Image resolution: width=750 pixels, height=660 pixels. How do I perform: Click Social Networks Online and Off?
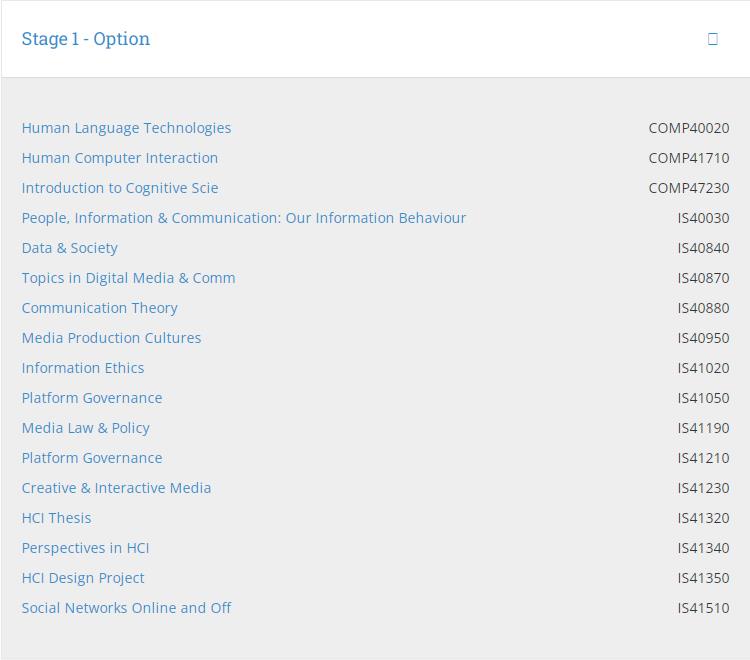pyautogui.click(x=127, y=608)
